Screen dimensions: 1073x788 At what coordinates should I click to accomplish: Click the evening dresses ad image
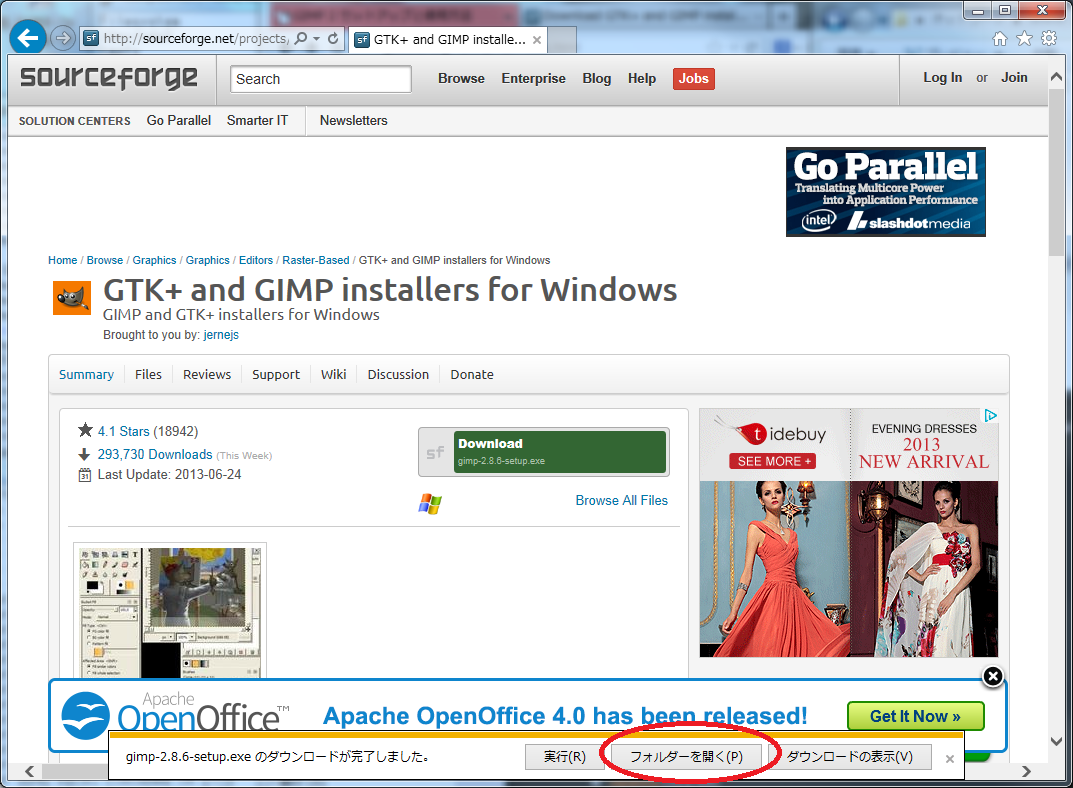pos(849,568)
